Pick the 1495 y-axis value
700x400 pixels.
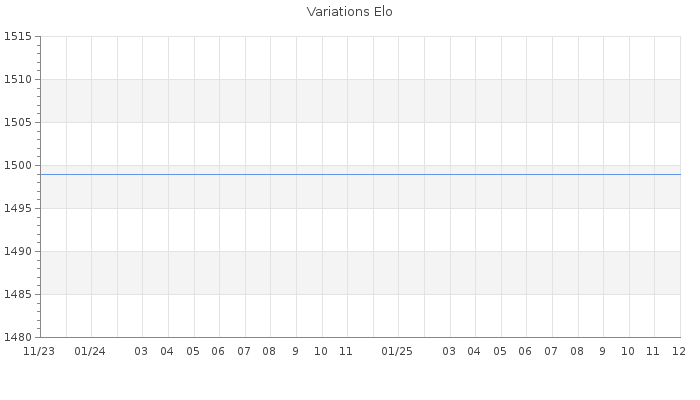[x=18, y=209]
